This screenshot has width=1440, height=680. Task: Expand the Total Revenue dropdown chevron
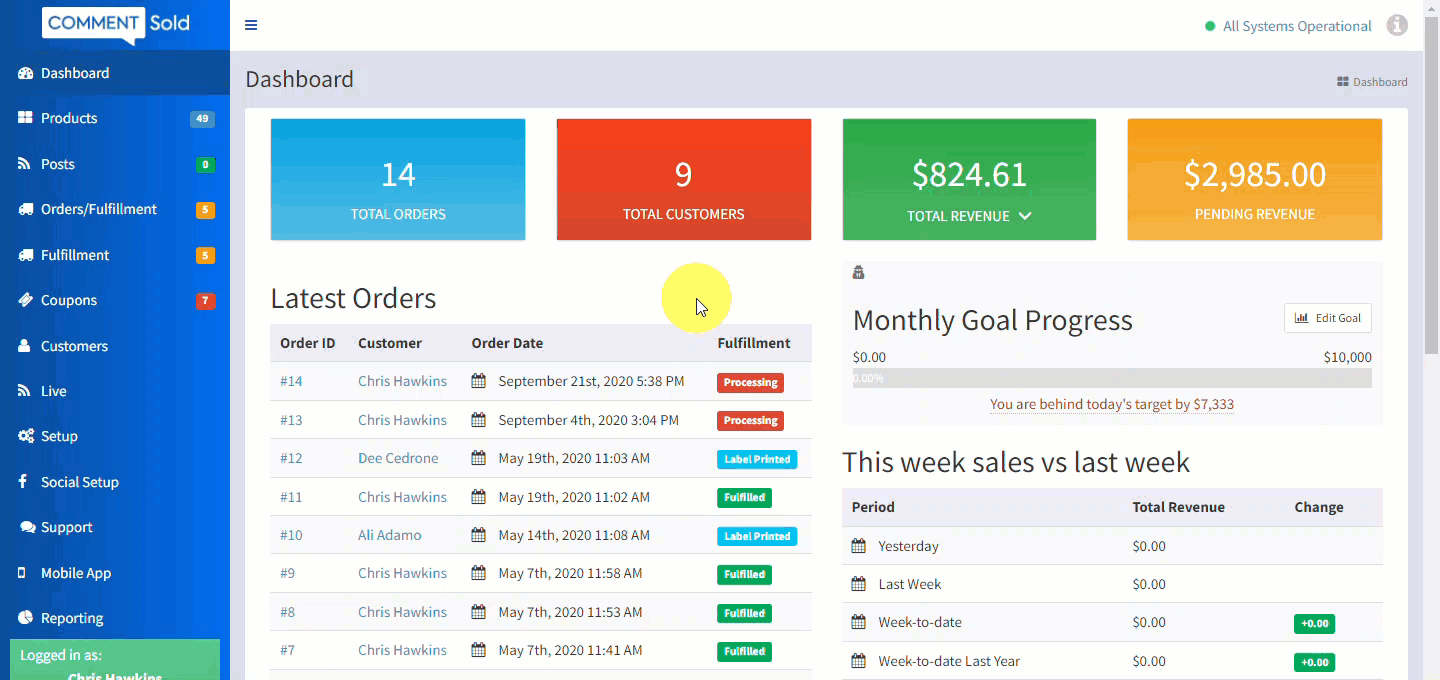pos(1024,216)
